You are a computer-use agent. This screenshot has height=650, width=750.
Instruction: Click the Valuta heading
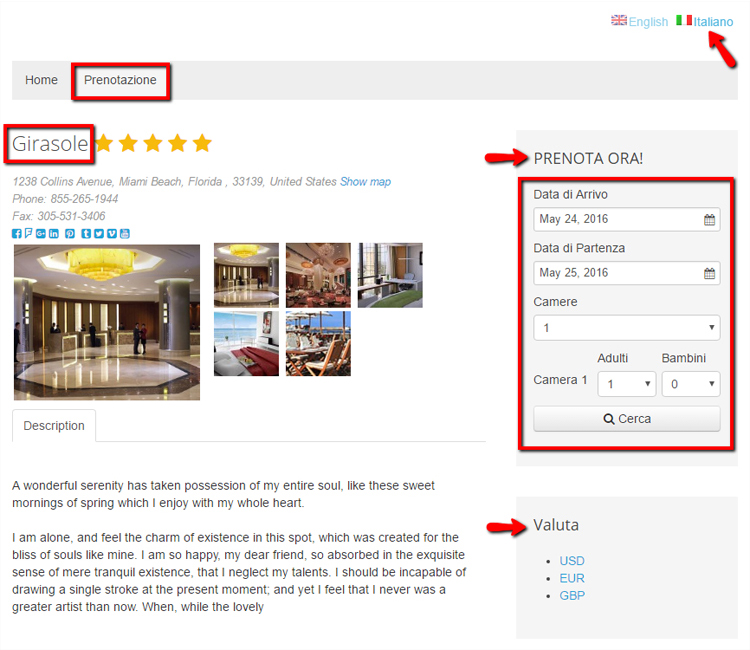tap(556, 525)
